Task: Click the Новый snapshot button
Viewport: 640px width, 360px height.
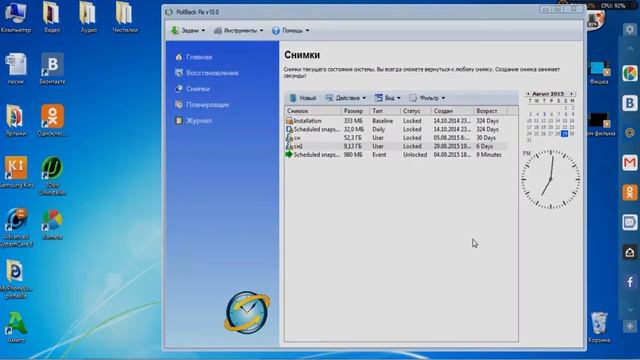Action: [303, 98]
